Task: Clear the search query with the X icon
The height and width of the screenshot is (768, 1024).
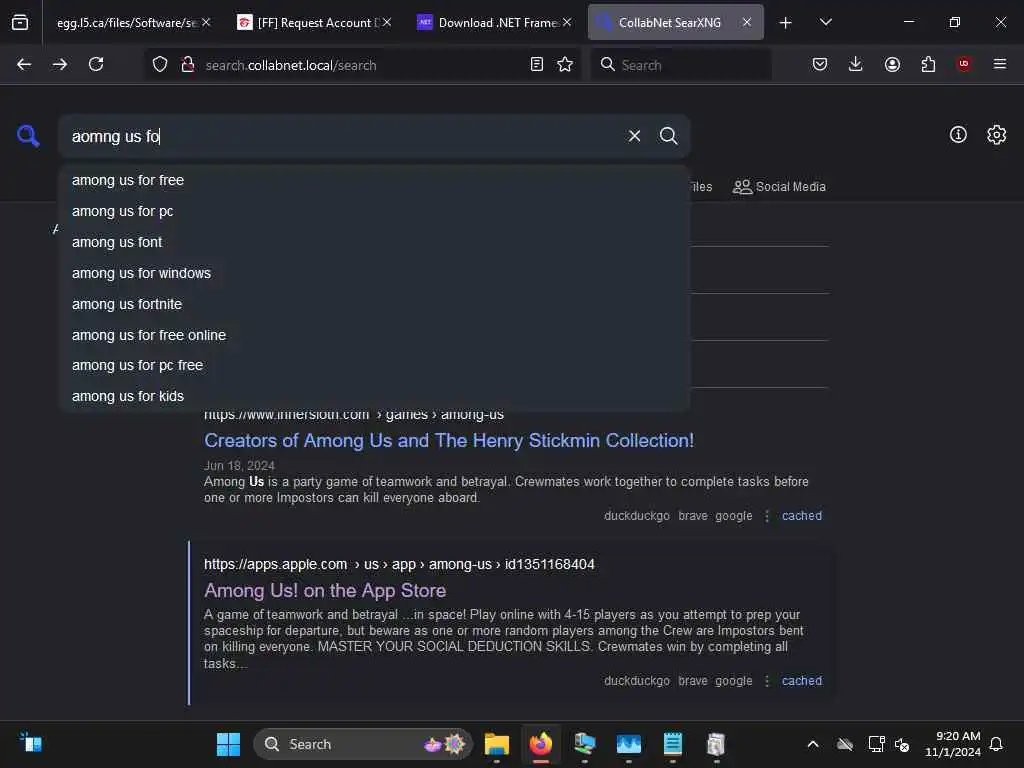Action: click(x=634, y=136)
